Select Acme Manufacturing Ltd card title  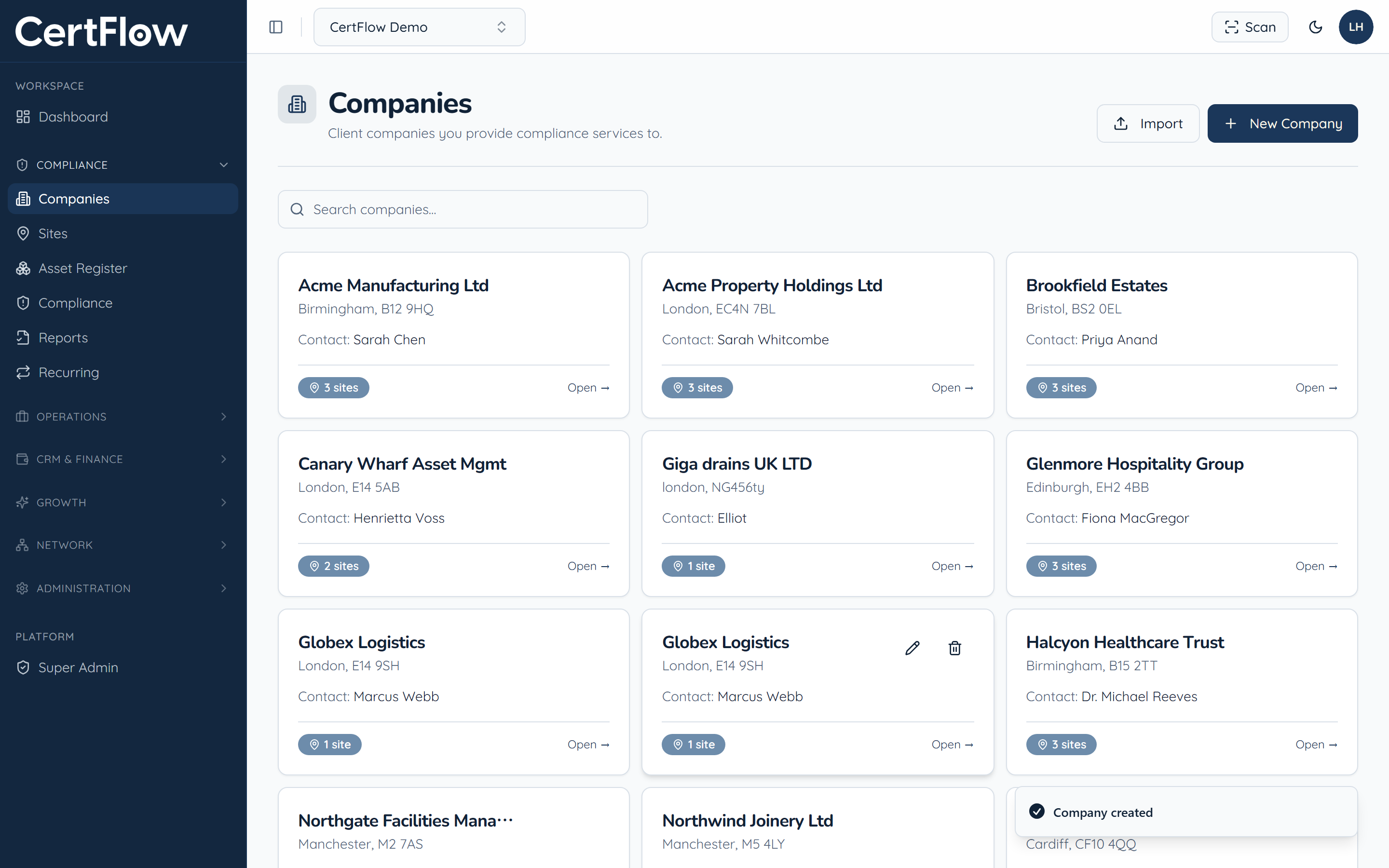393,285
